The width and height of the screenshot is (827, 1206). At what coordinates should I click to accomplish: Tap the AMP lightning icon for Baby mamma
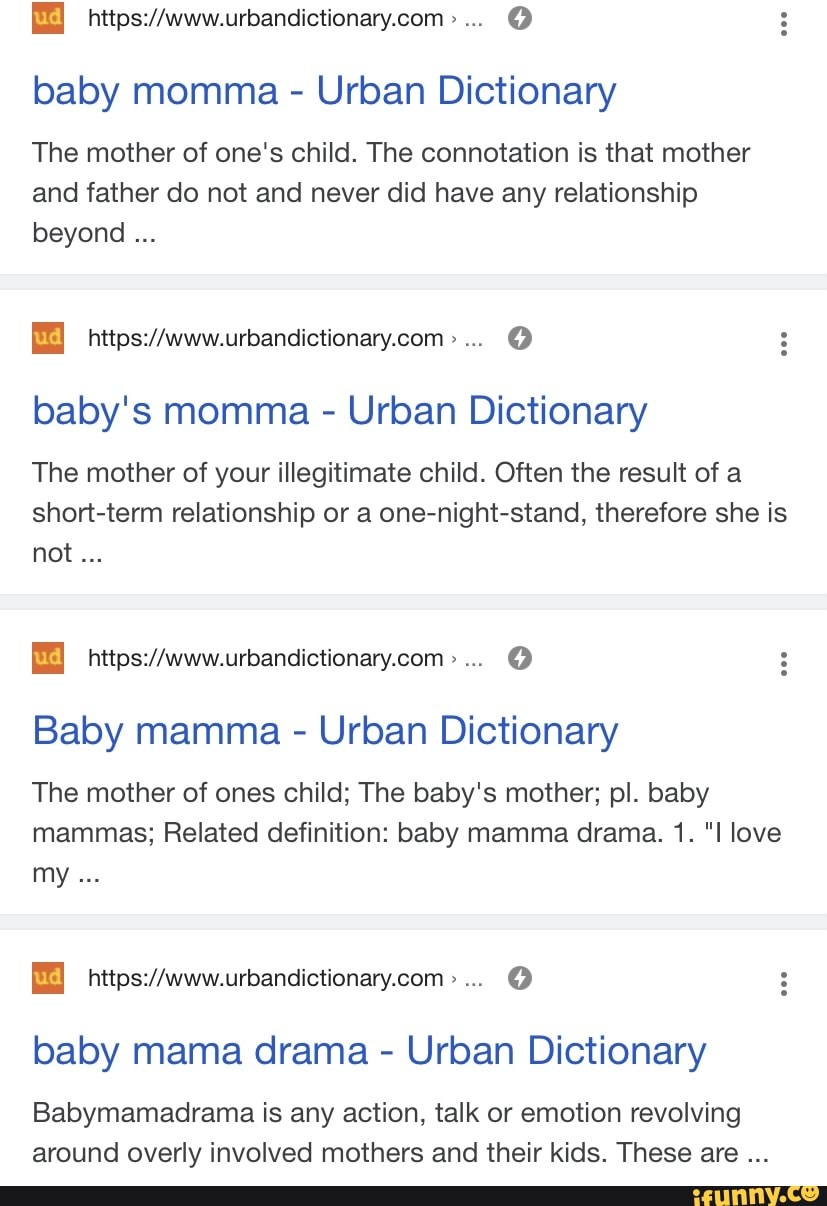(x=519, y=659)
